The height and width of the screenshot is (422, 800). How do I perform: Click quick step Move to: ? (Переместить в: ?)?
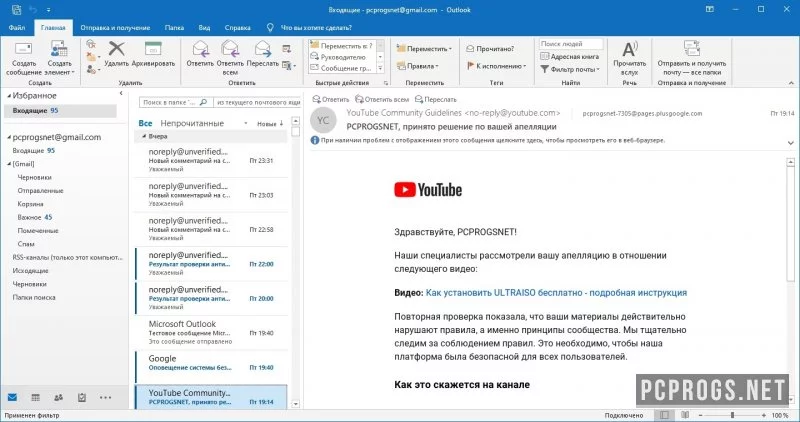[x=342, y=45]
